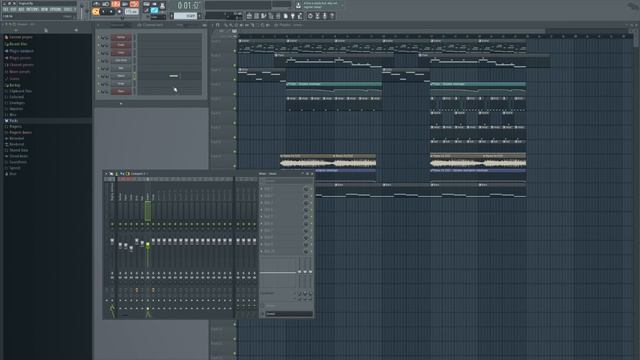Open the PATTERNS menu

click(x=32, y=9)
